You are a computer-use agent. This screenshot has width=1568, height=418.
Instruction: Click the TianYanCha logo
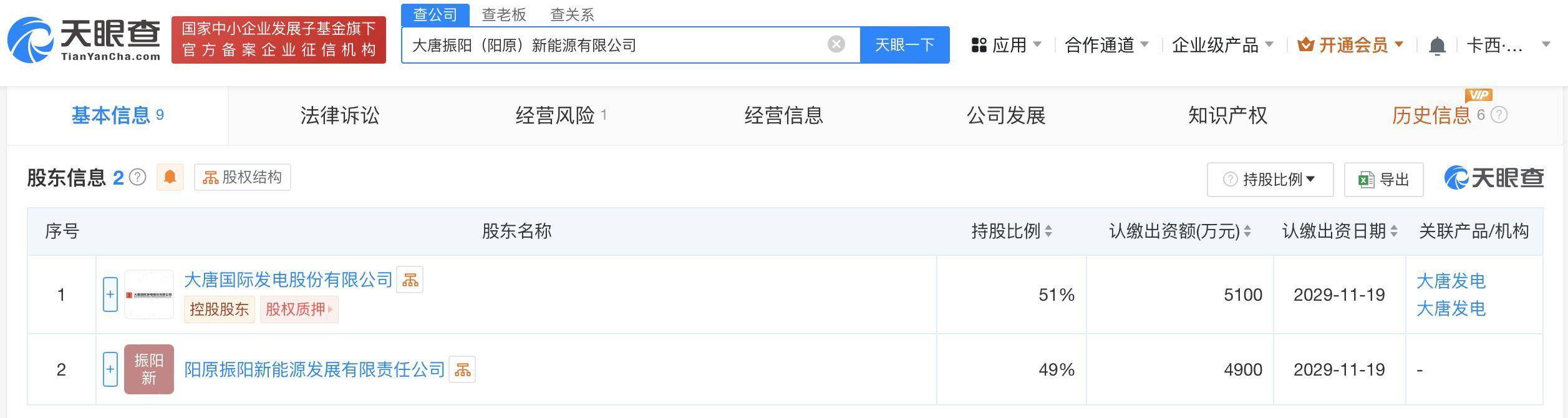point(84,39)
